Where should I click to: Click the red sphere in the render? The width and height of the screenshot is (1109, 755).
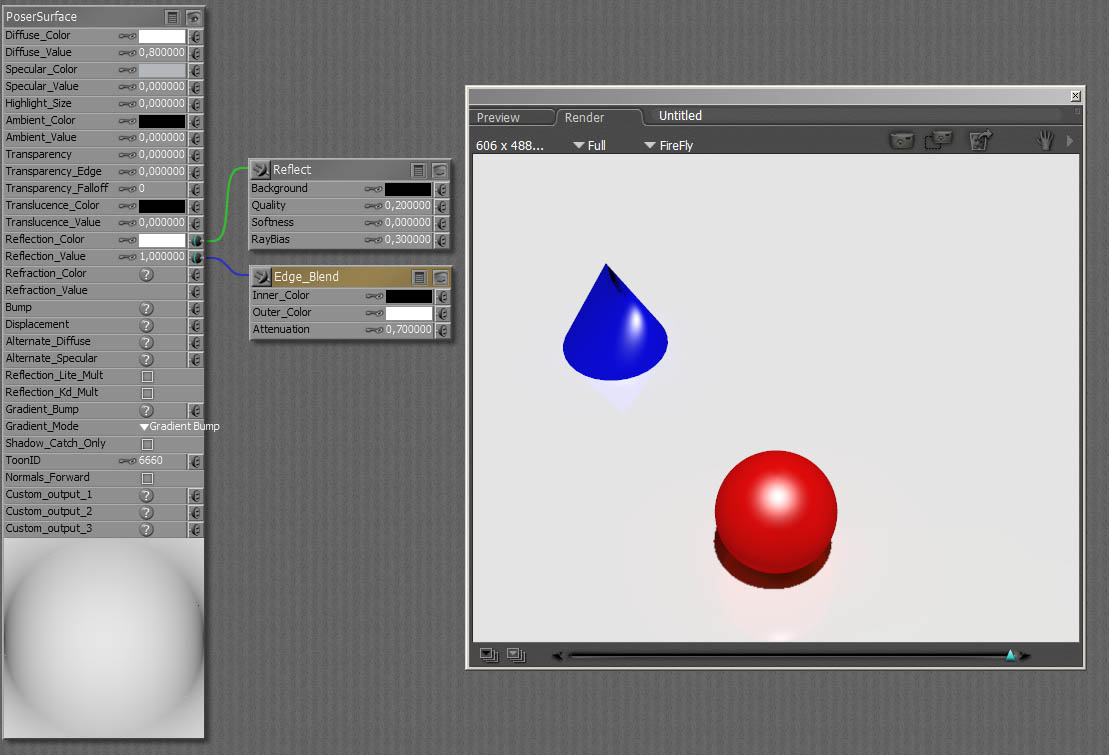click(x=776, y=512)
